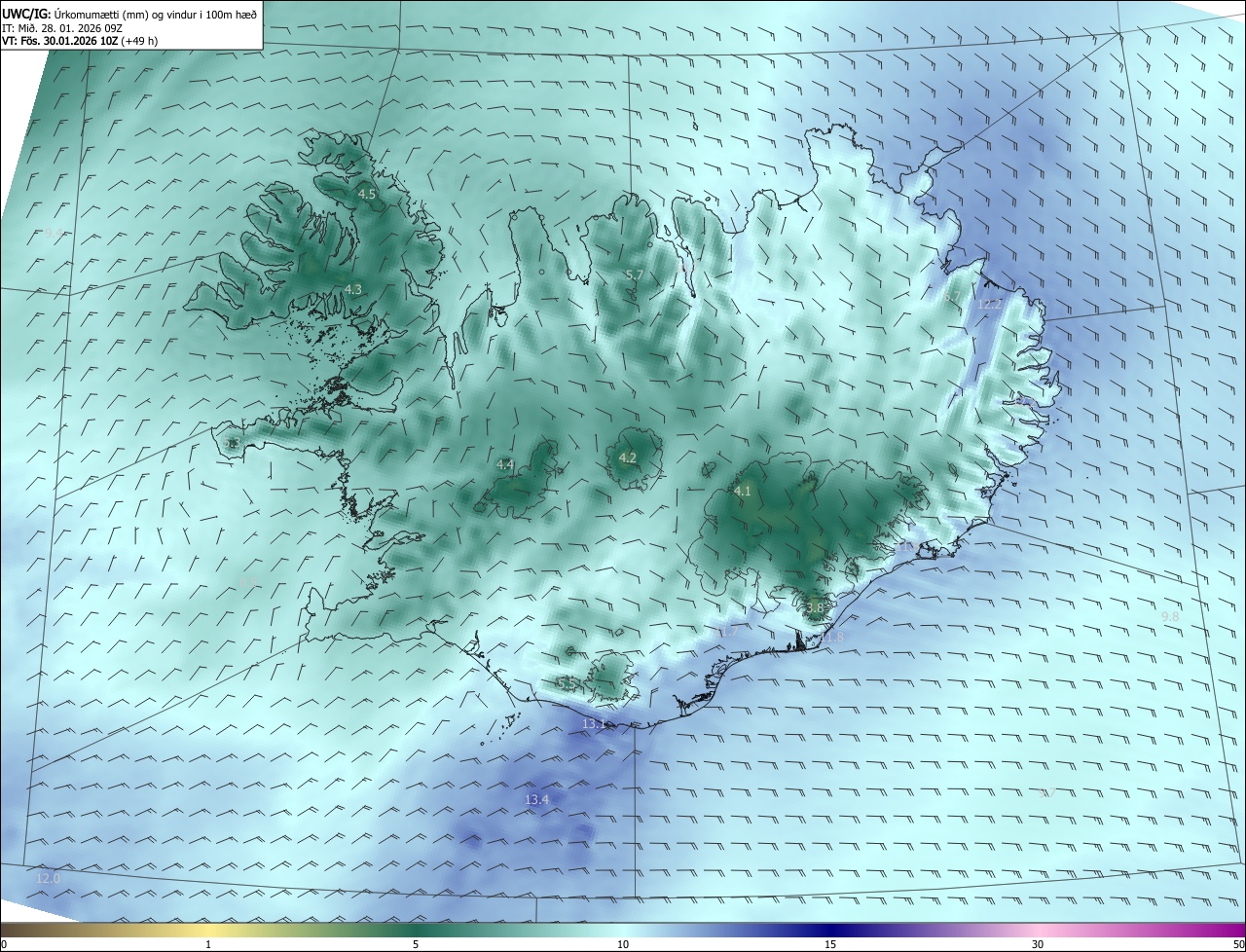Click the 50 tick on the color scale

coord(1238,944)
